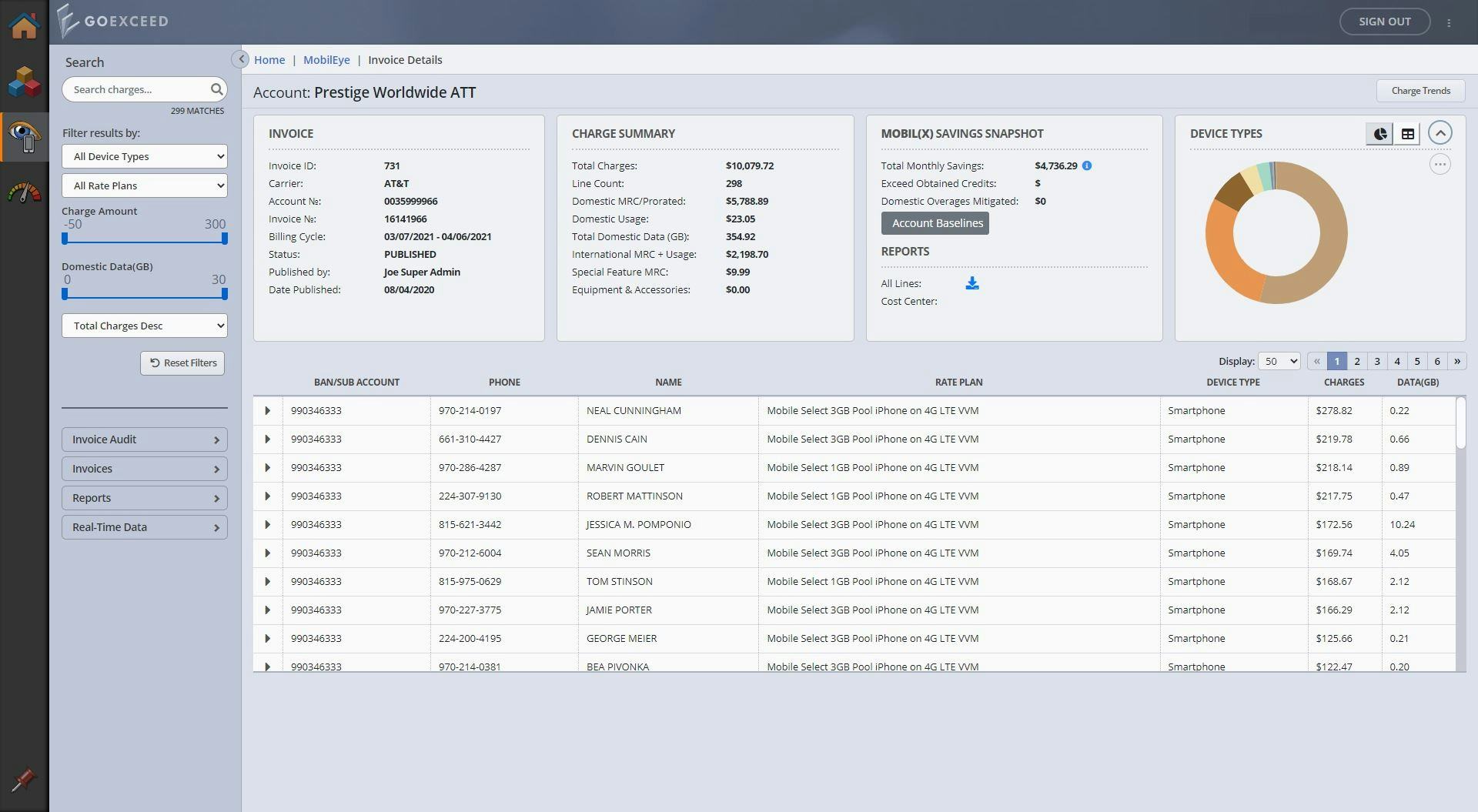The height and width of the screenshot is (812, 1478).
Task: Go to page 4 of results
Action: (x=1397, y=361)
